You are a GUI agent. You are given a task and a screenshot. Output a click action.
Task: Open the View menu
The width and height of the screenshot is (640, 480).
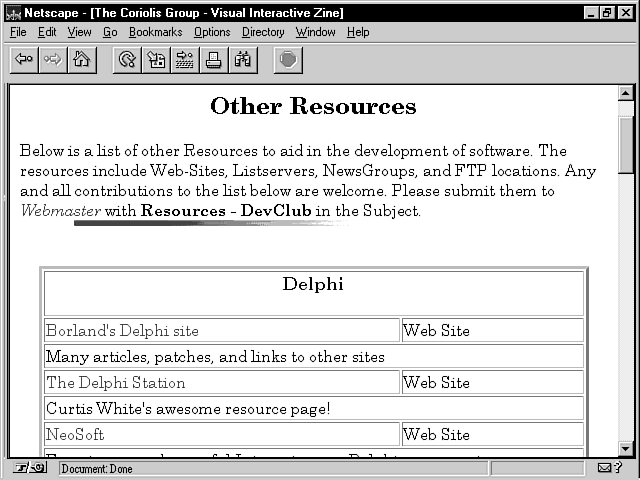79,32
